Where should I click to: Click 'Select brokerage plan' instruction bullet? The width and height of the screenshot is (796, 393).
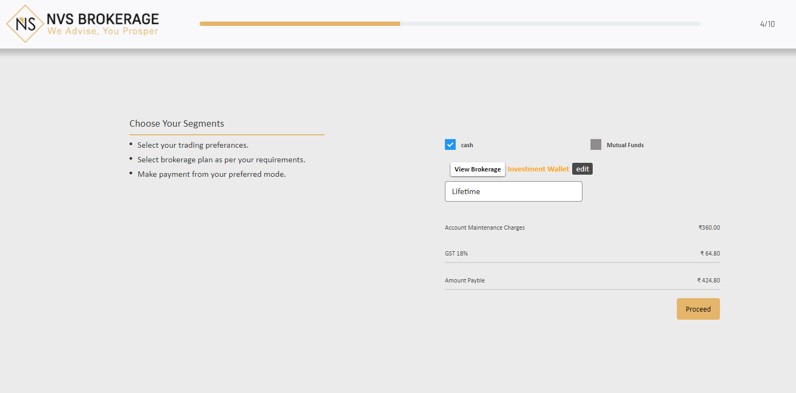(x=221, y=159)
